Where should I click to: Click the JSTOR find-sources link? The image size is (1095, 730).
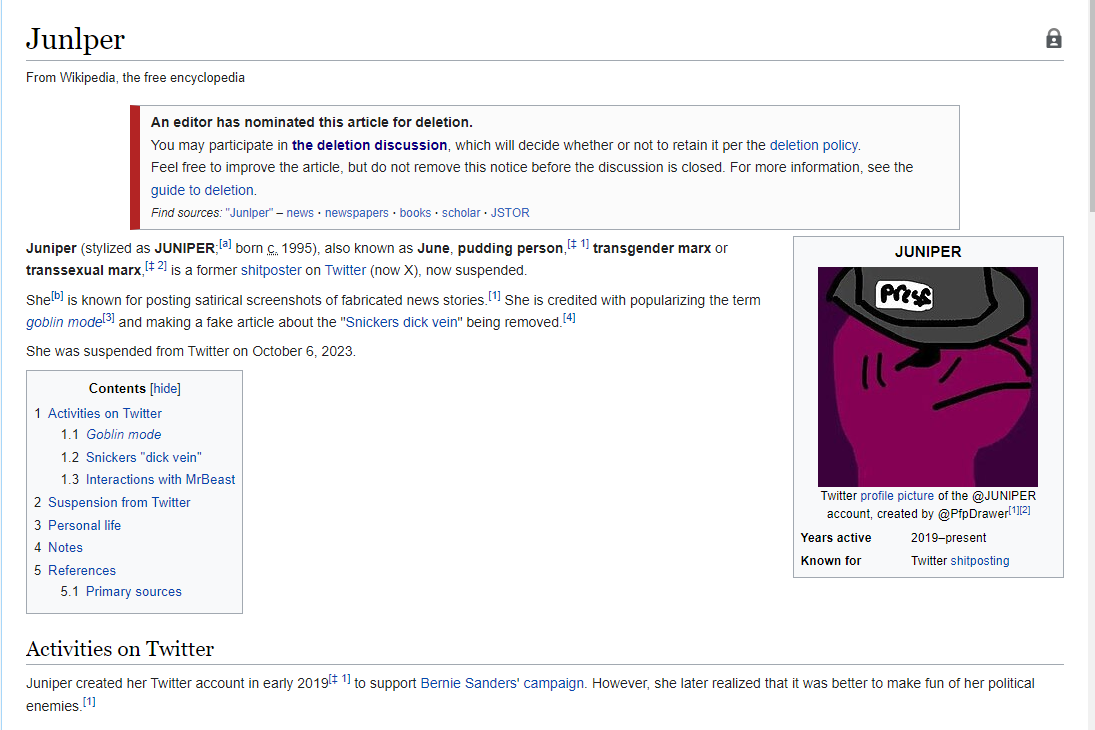coord(510,212)
